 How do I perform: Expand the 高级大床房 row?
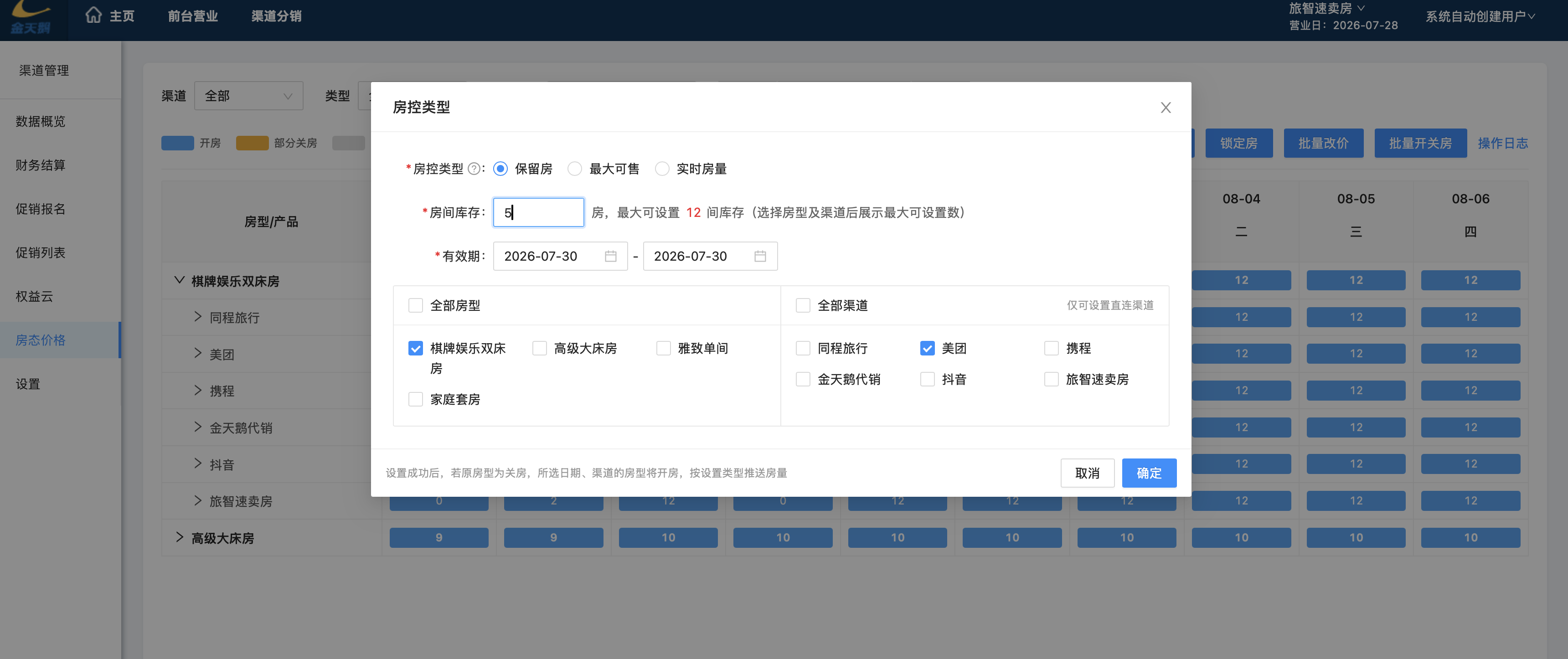pyautogui.click(x=180, y=537)
